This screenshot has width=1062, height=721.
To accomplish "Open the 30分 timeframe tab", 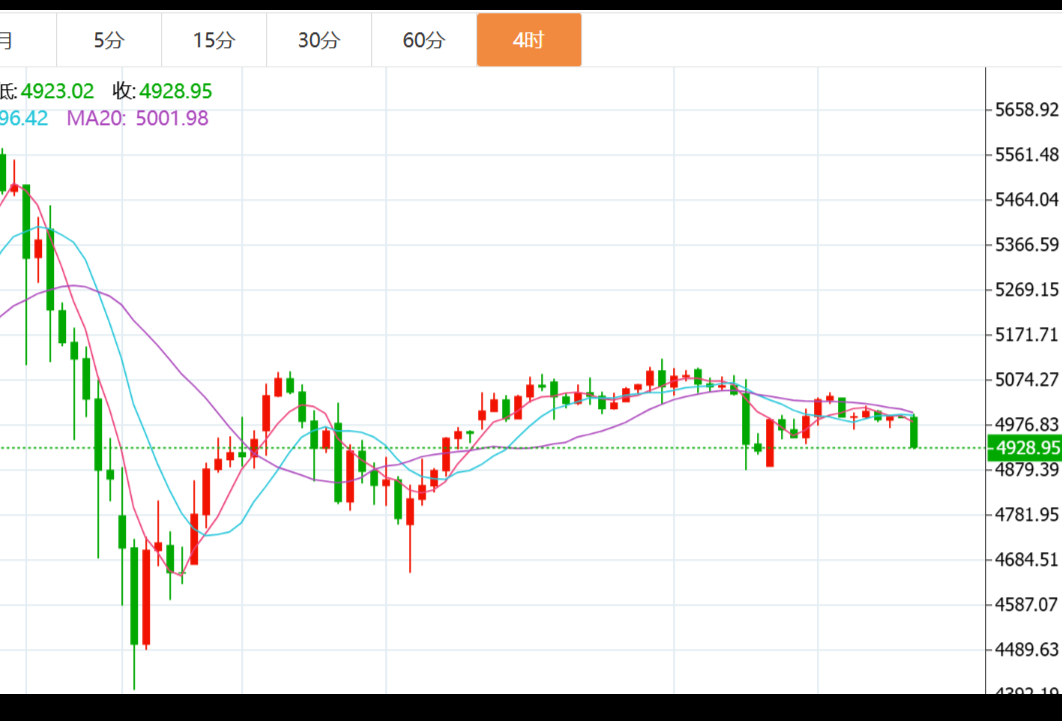I will click(x=319, y=40).
